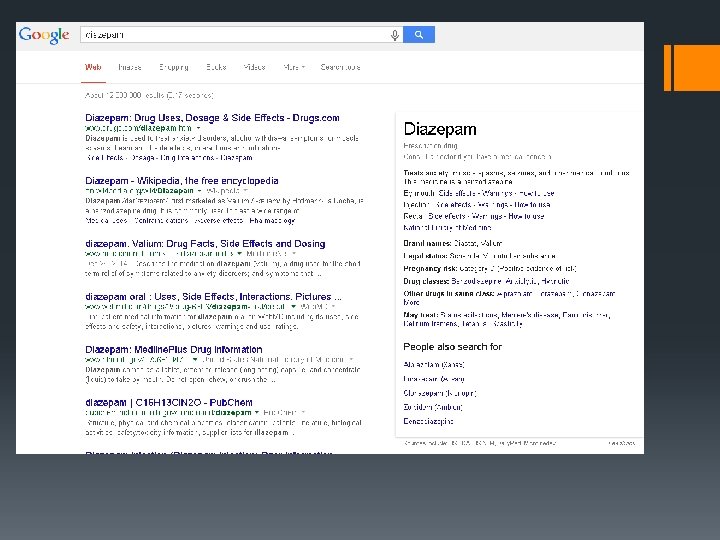This screenshot has height=540, width=720.
Task: Click the 'About ... results' count text
Action: tap(149, 96)
